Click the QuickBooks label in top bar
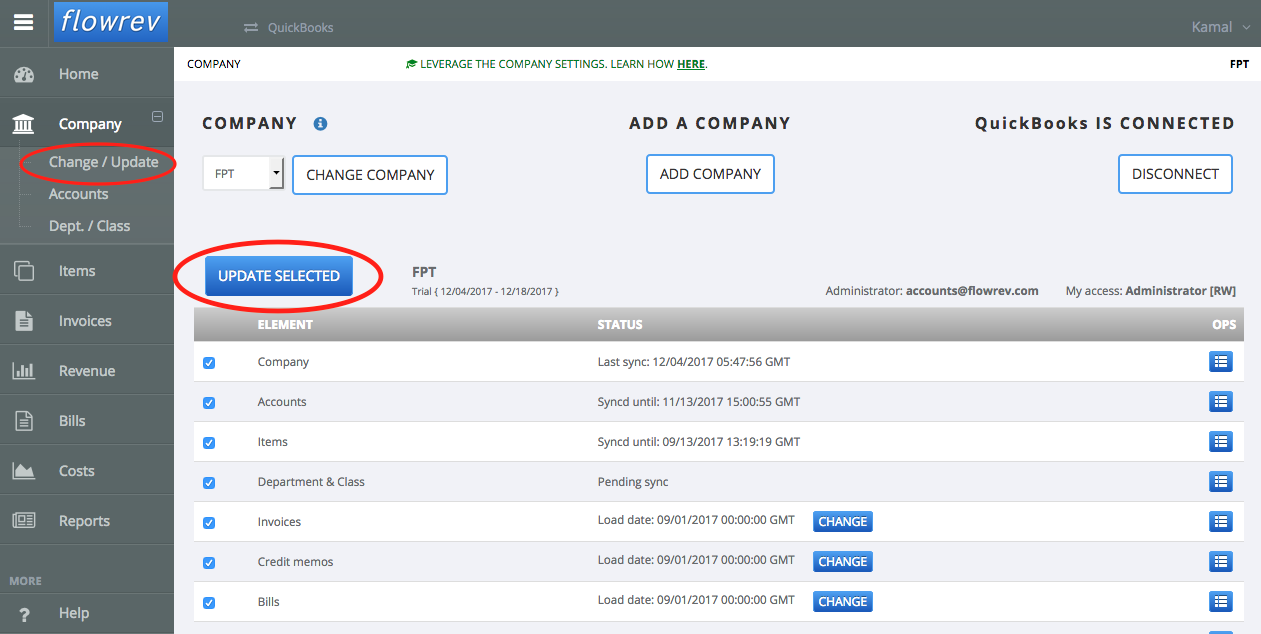Screen dimensions: 1261x634 [300, 28]
